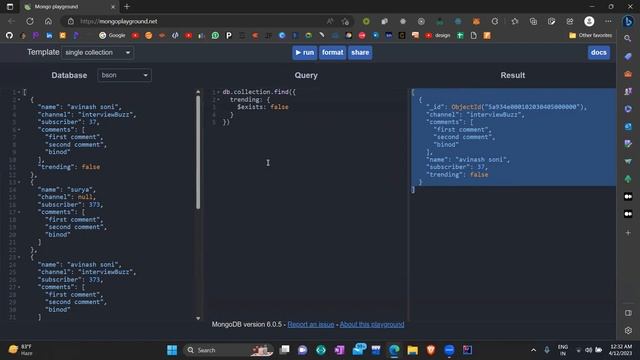Open the docs page
The height and width of the screenshot is (360, 640).
[x=598, y=53]
